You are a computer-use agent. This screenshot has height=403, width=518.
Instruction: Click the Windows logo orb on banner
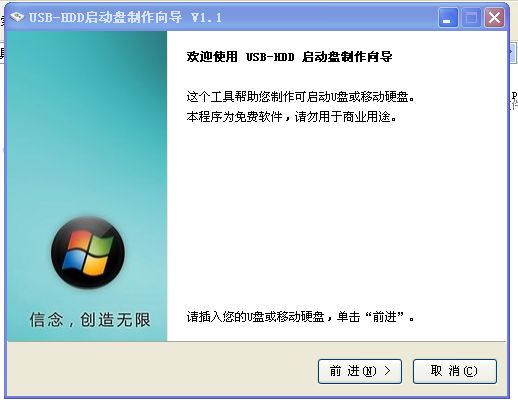pyautogui.click(x=88, y=252)
